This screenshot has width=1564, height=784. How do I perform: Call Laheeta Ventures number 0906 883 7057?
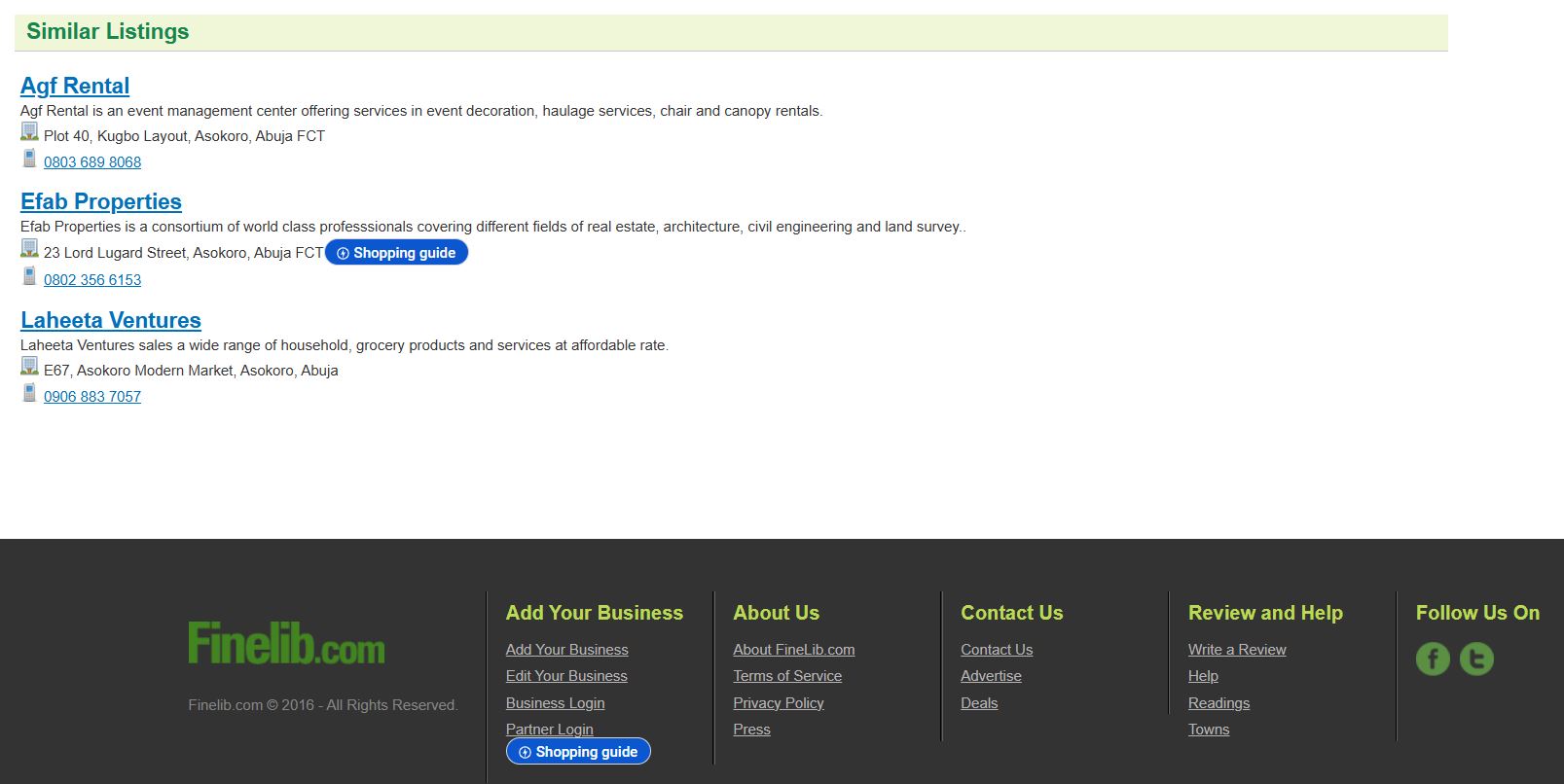coord(92,397)
